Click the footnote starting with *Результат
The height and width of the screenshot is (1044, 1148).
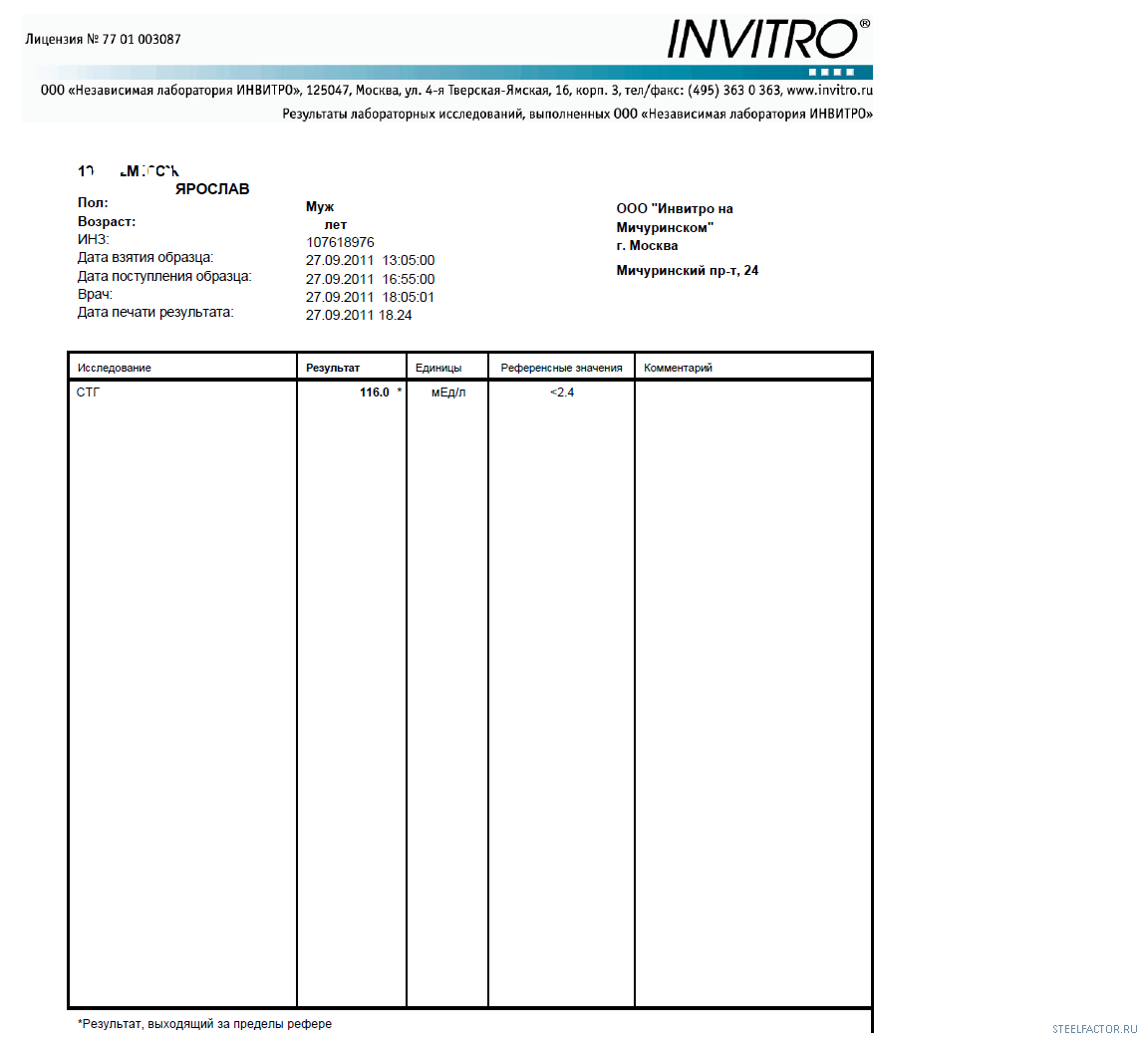click(204, 1024)
